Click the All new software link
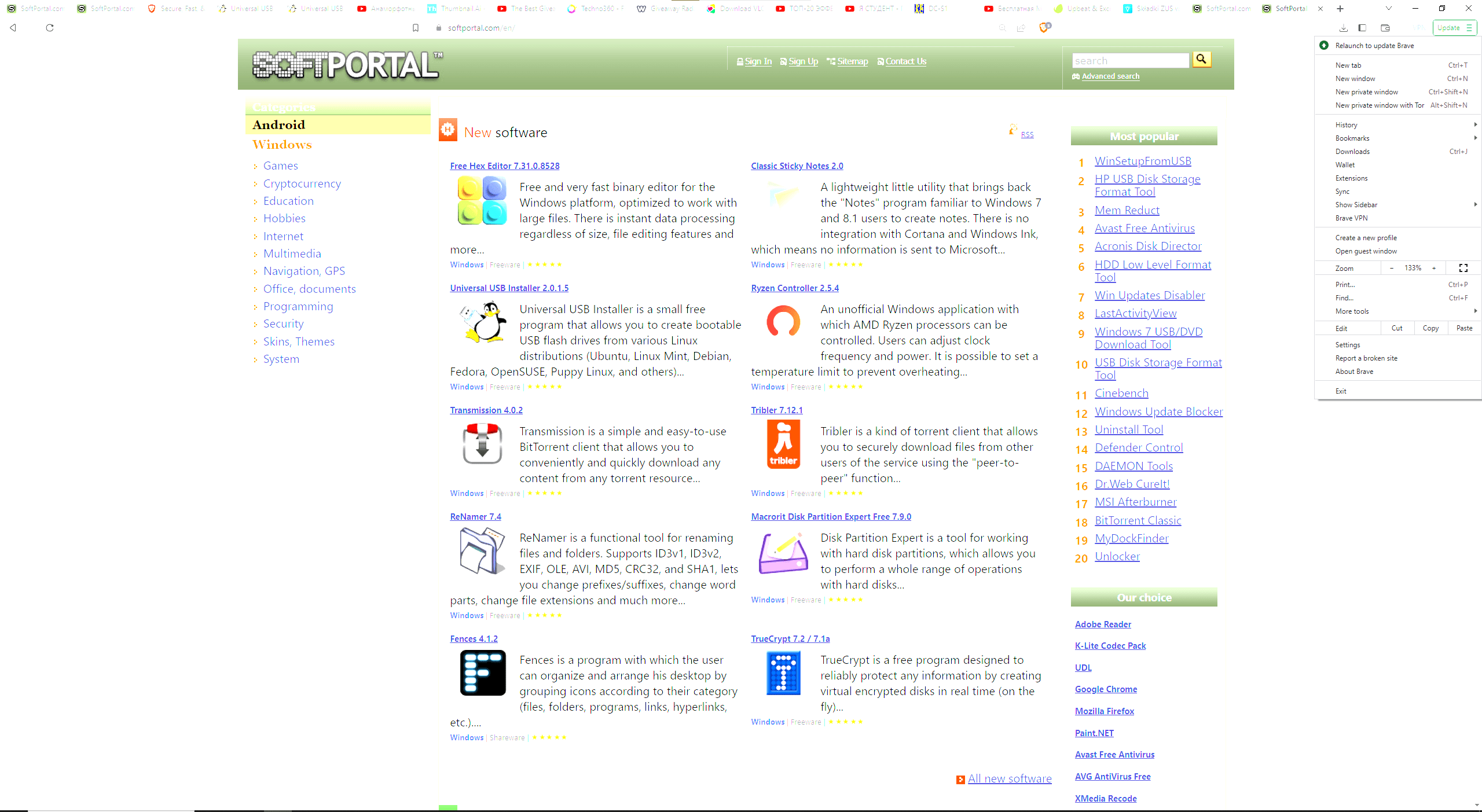1482x812 pixels. pos(1009,779)
